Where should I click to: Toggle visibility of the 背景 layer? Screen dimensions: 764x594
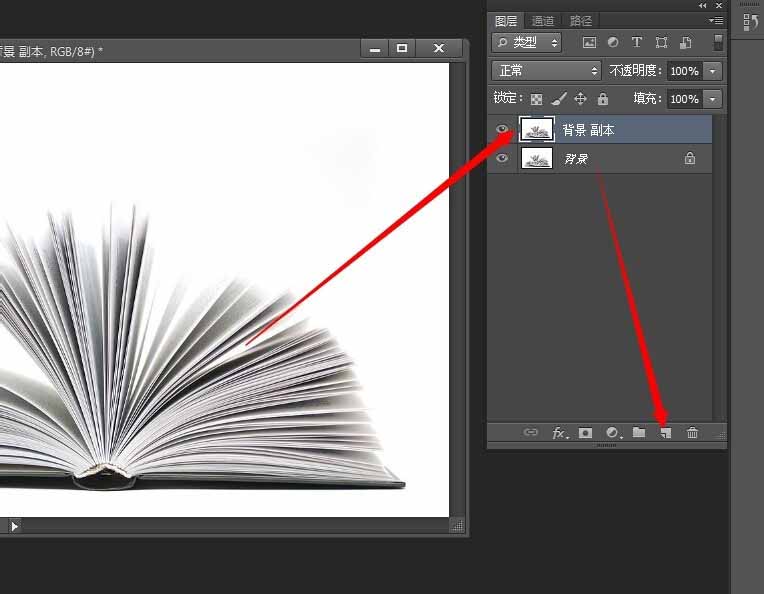(502, 158)
